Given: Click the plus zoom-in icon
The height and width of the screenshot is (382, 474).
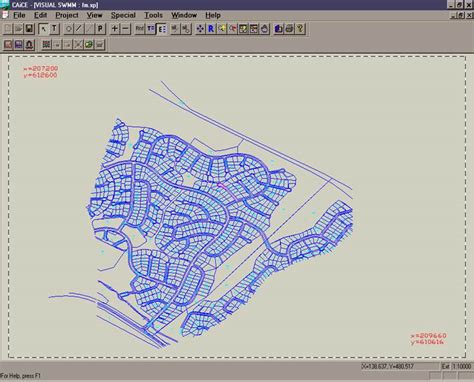Looking at the screenshot, I should coord(114,29).
